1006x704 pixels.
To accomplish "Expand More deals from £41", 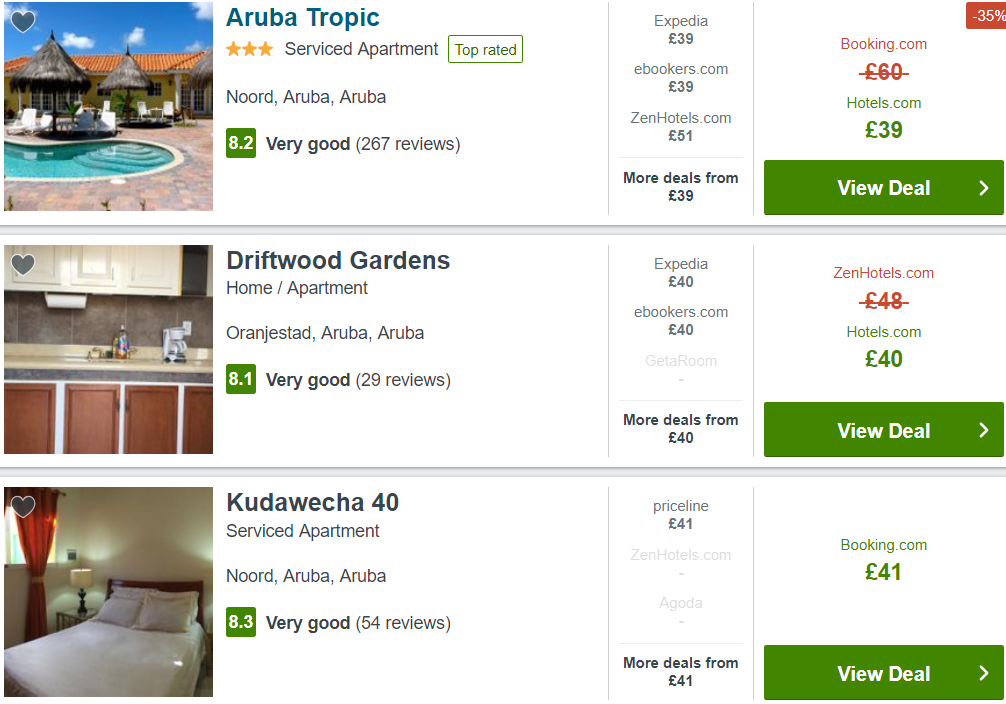I will click(681, 671).
